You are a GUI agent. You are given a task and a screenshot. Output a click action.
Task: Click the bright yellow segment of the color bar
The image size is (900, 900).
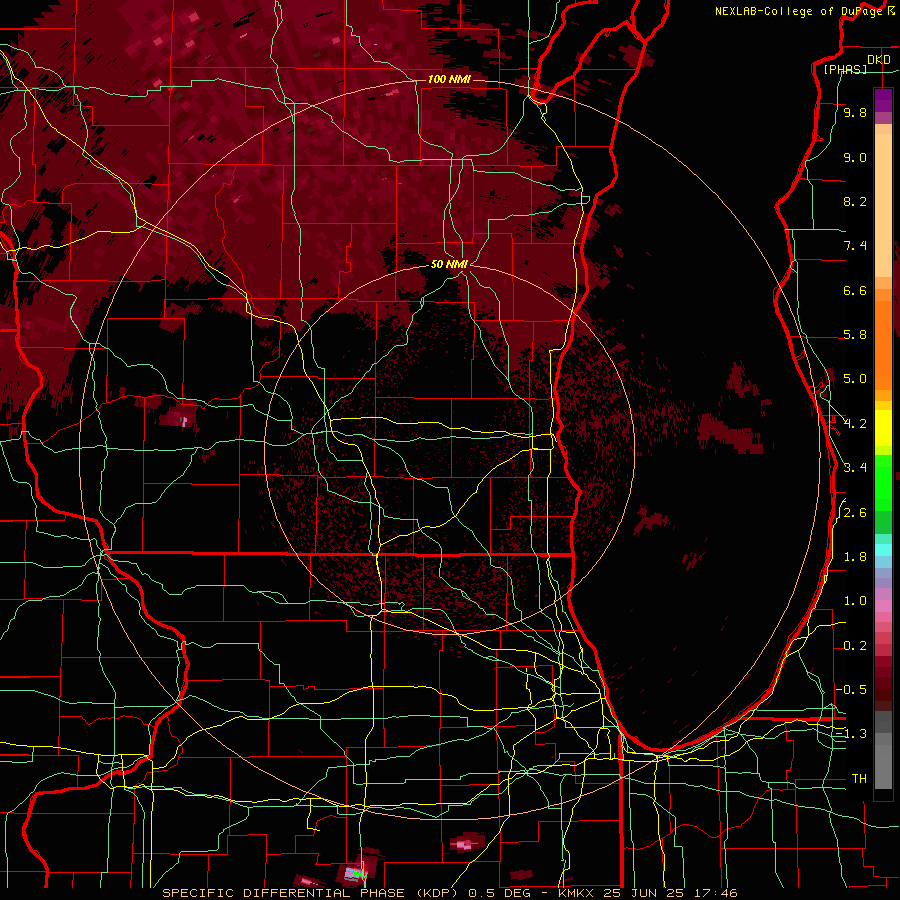[883, 428]
